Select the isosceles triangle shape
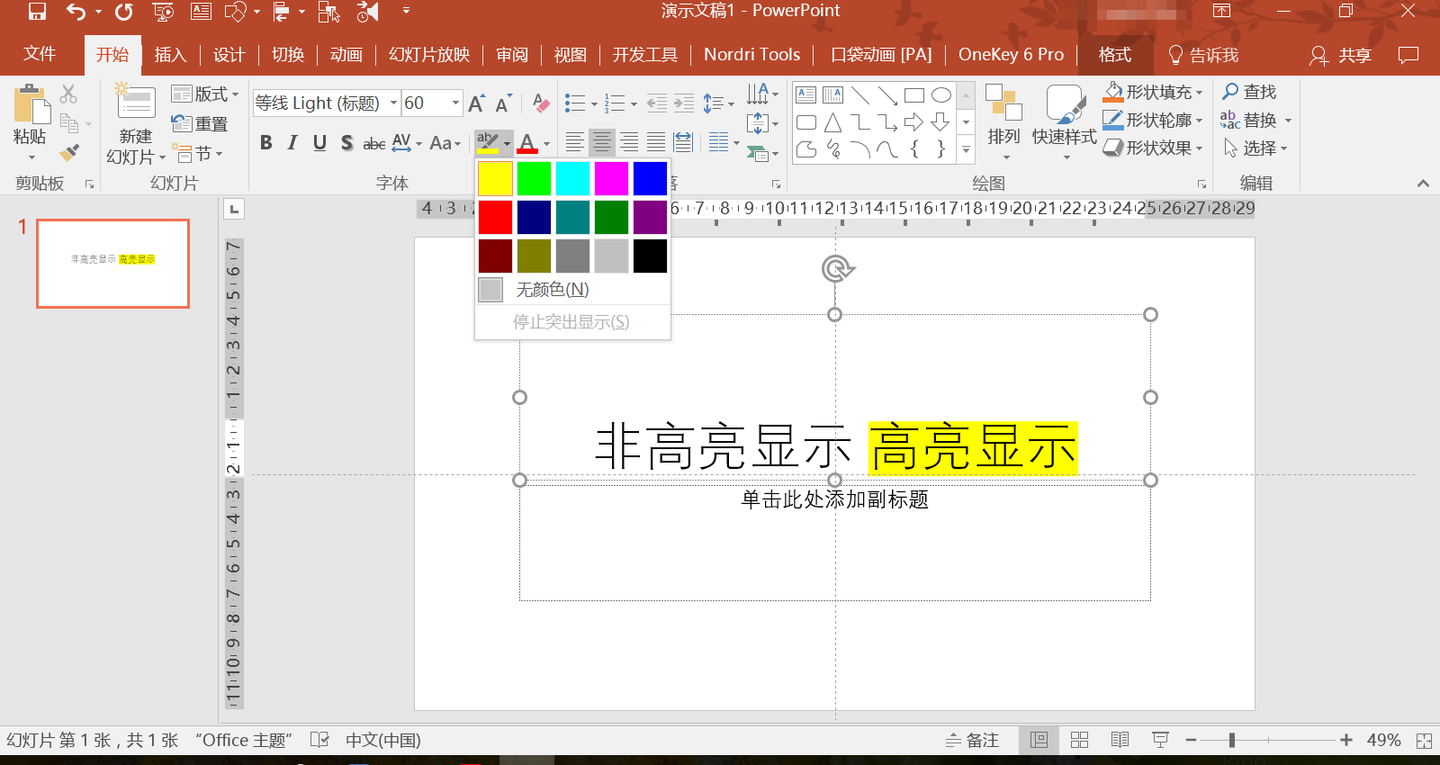Screen dimensions: 1440x765 tap(833, 123)
